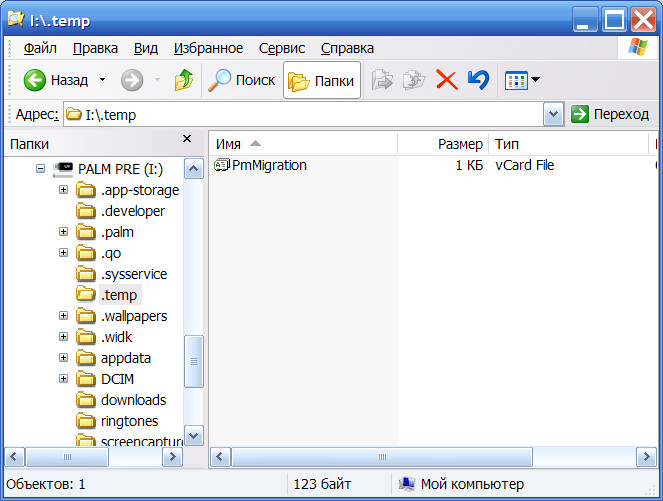Click the PmMigration vCard file icon
This screenshot has width=663, height=501.
[222, 164]
